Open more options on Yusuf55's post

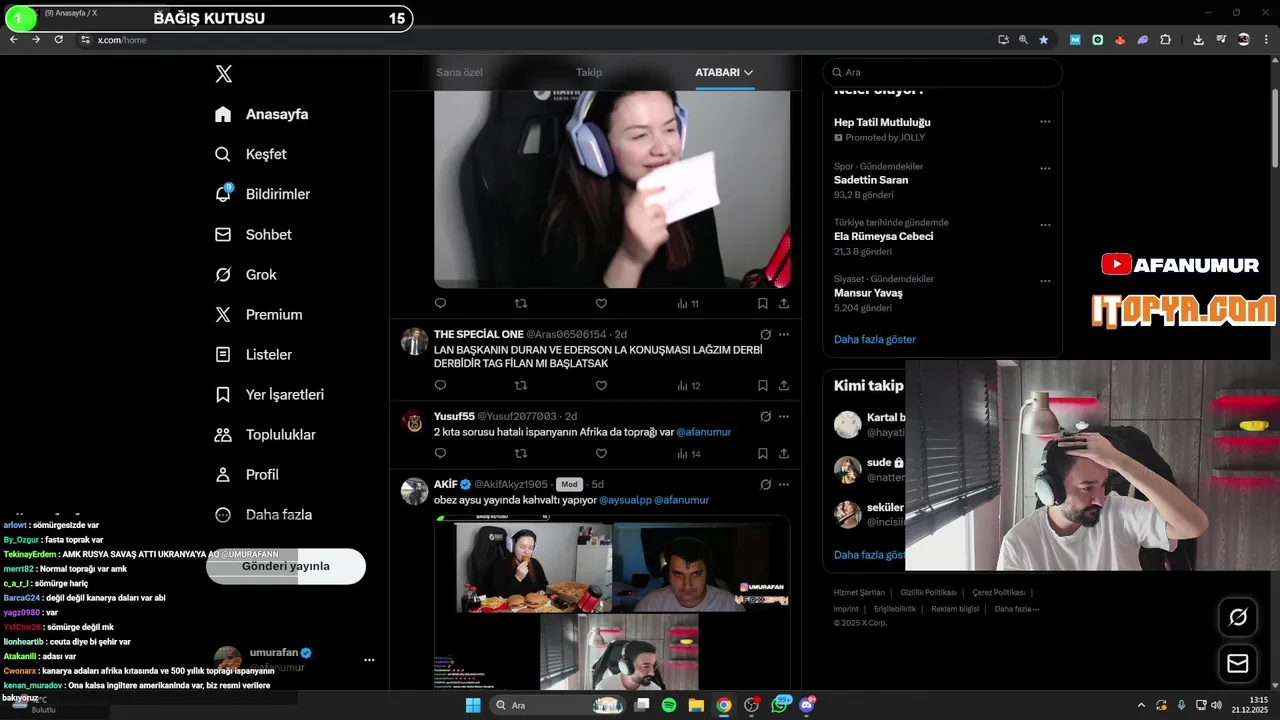(x=784, y=416)
